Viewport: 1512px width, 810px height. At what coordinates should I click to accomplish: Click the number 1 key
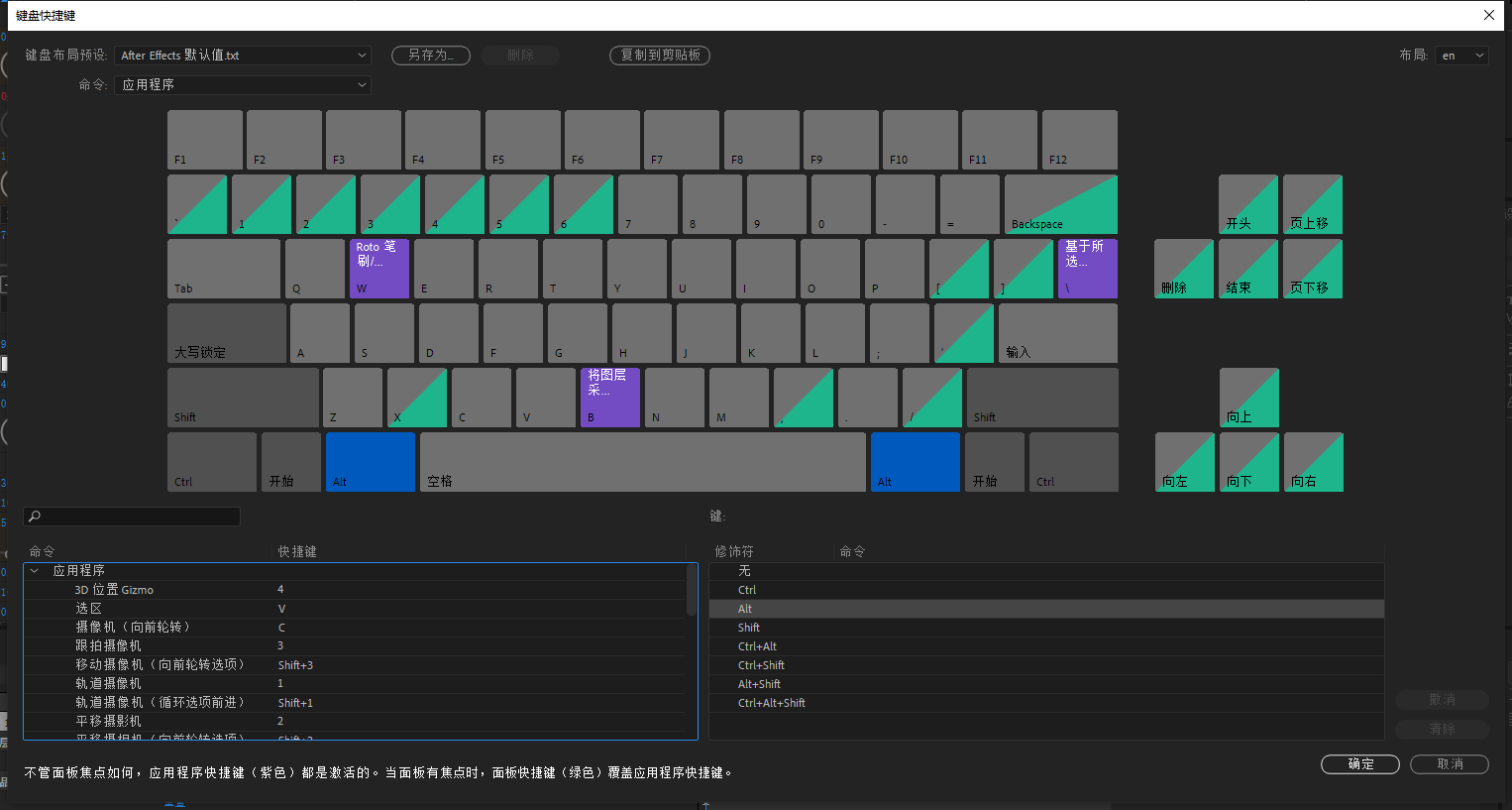262,204
